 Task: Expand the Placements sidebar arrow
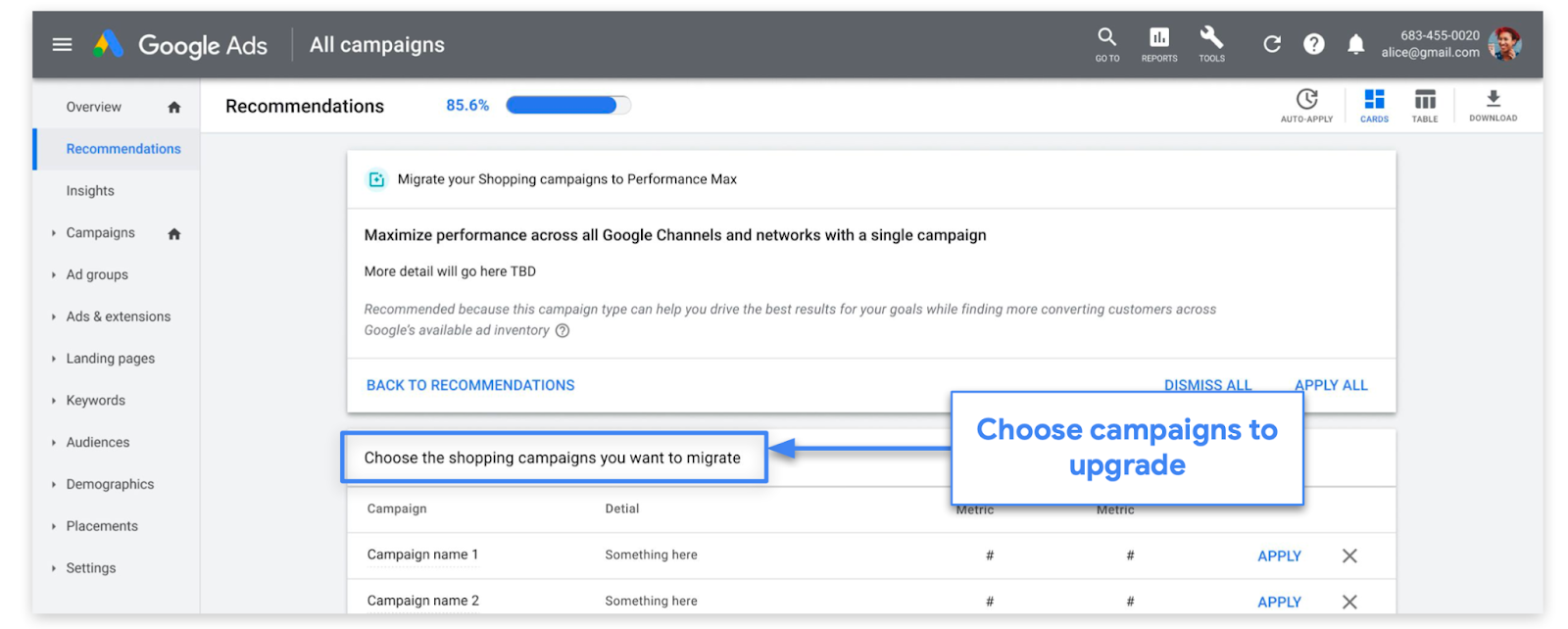53,527
